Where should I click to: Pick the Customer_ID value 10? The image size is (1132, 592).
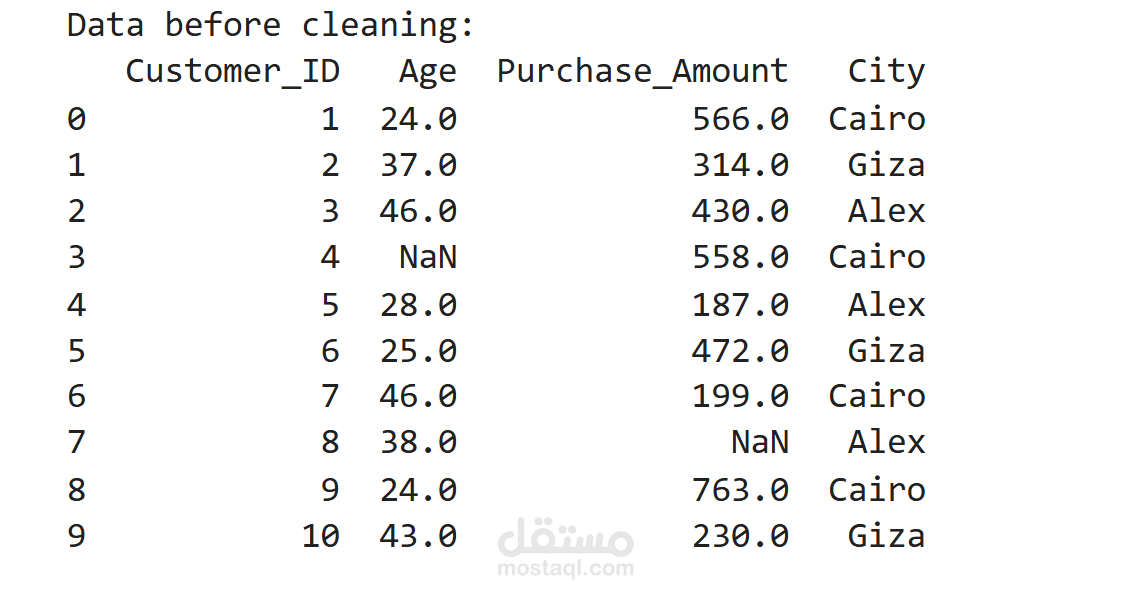(320, 536)
